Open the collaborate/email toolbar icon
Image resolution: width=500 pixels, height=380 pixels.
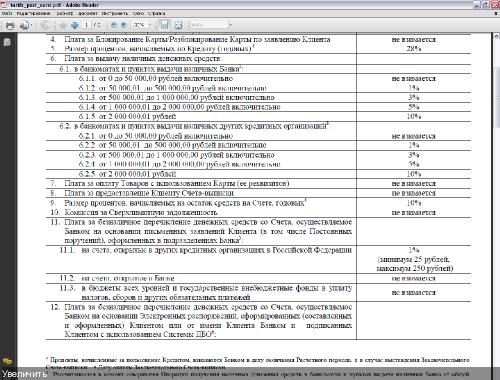tap(24, 25)
